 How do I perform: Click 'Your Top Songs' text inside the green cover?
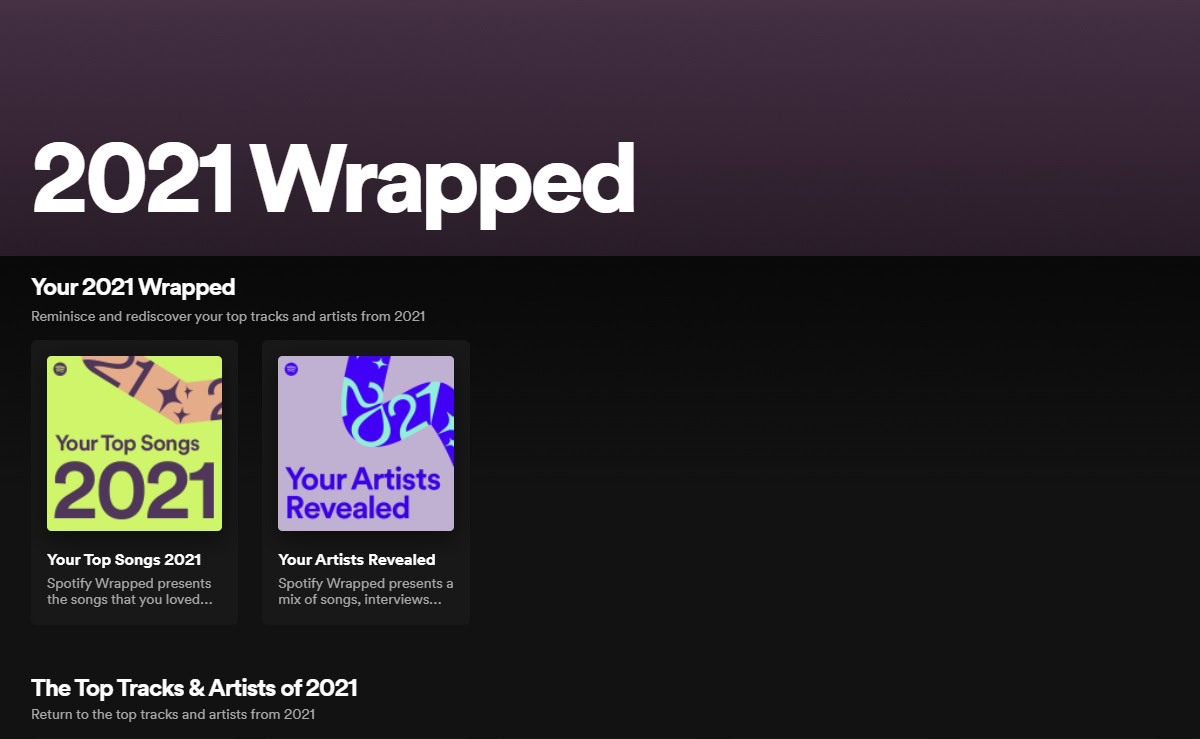point(127,443)
